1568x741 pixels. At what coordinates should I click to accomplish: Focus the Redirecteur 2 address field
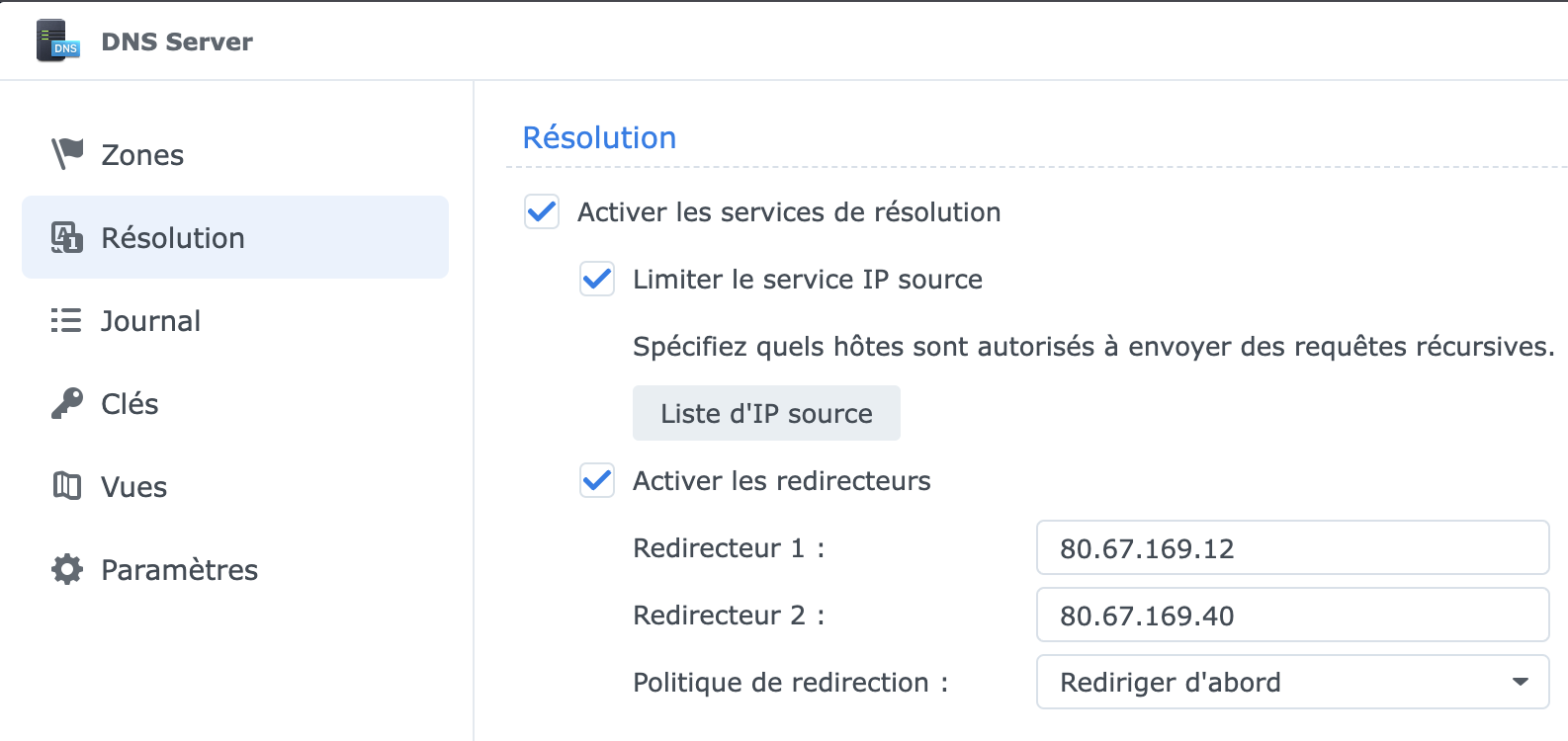(x=1291, y=616)
